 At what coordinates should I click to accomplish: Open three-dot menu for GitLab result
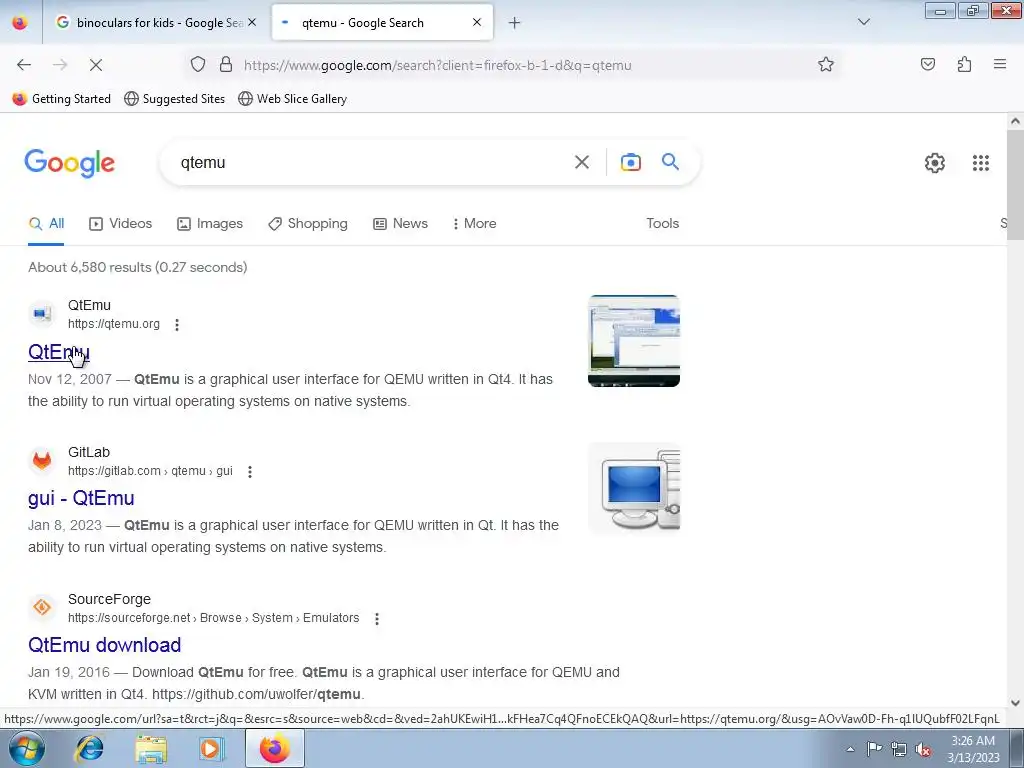[249, 472]
